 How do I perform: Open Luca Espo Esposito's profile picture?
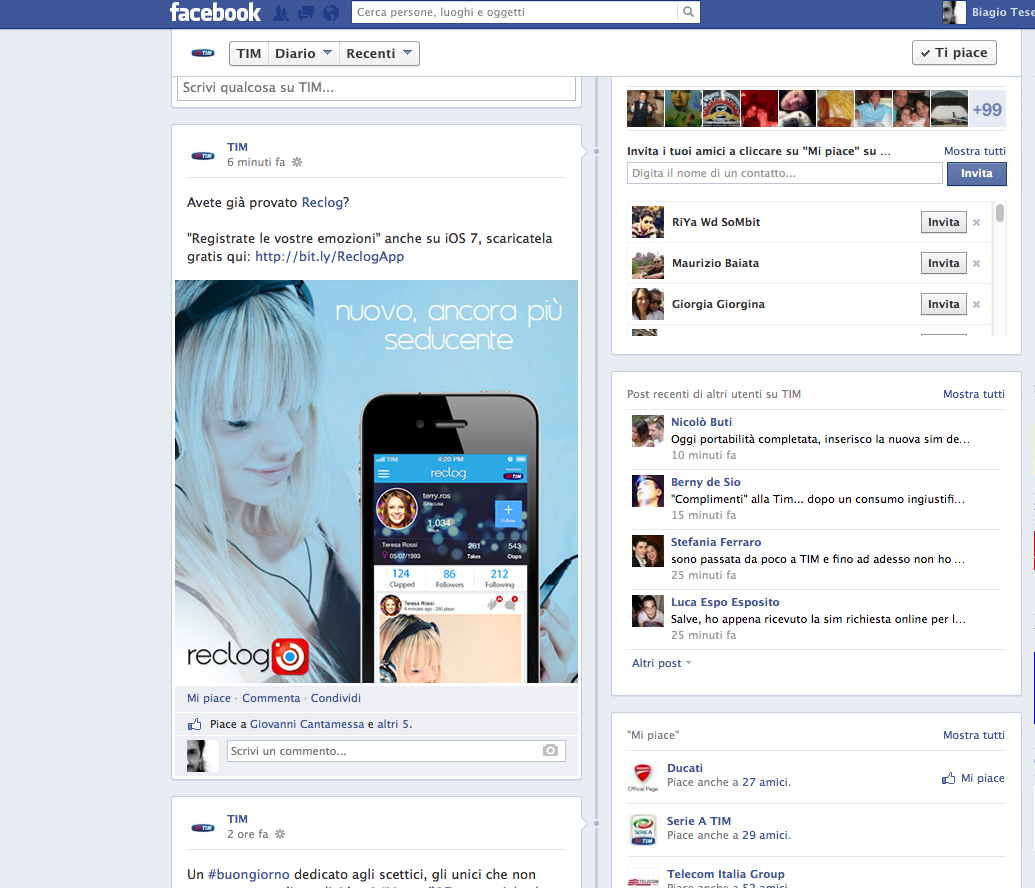point(648,611)
